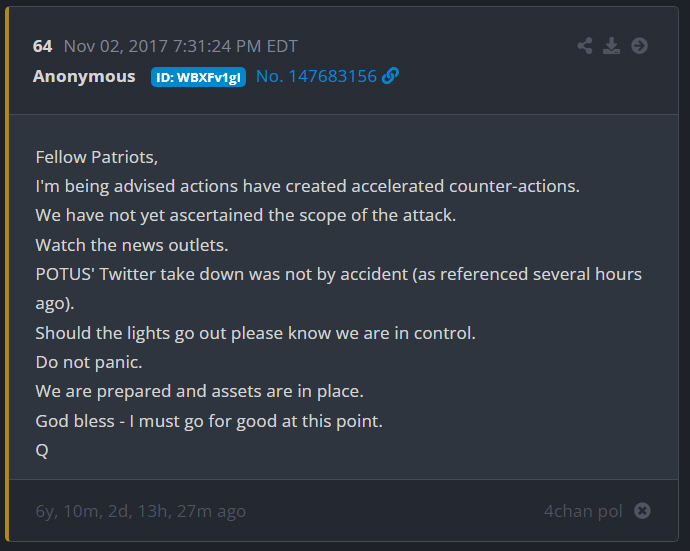Click the 'Q' signature at post end
The image size is (690, 551).
coord(42,450)
